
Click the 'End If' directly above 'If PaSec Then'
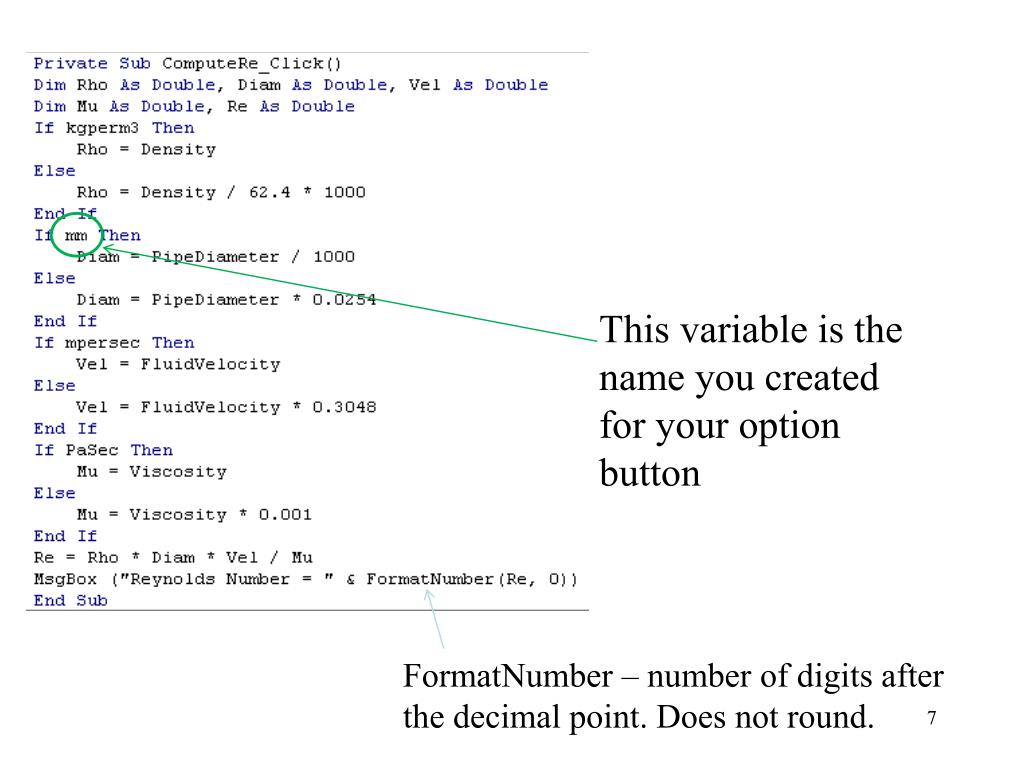tap(66, 429)
